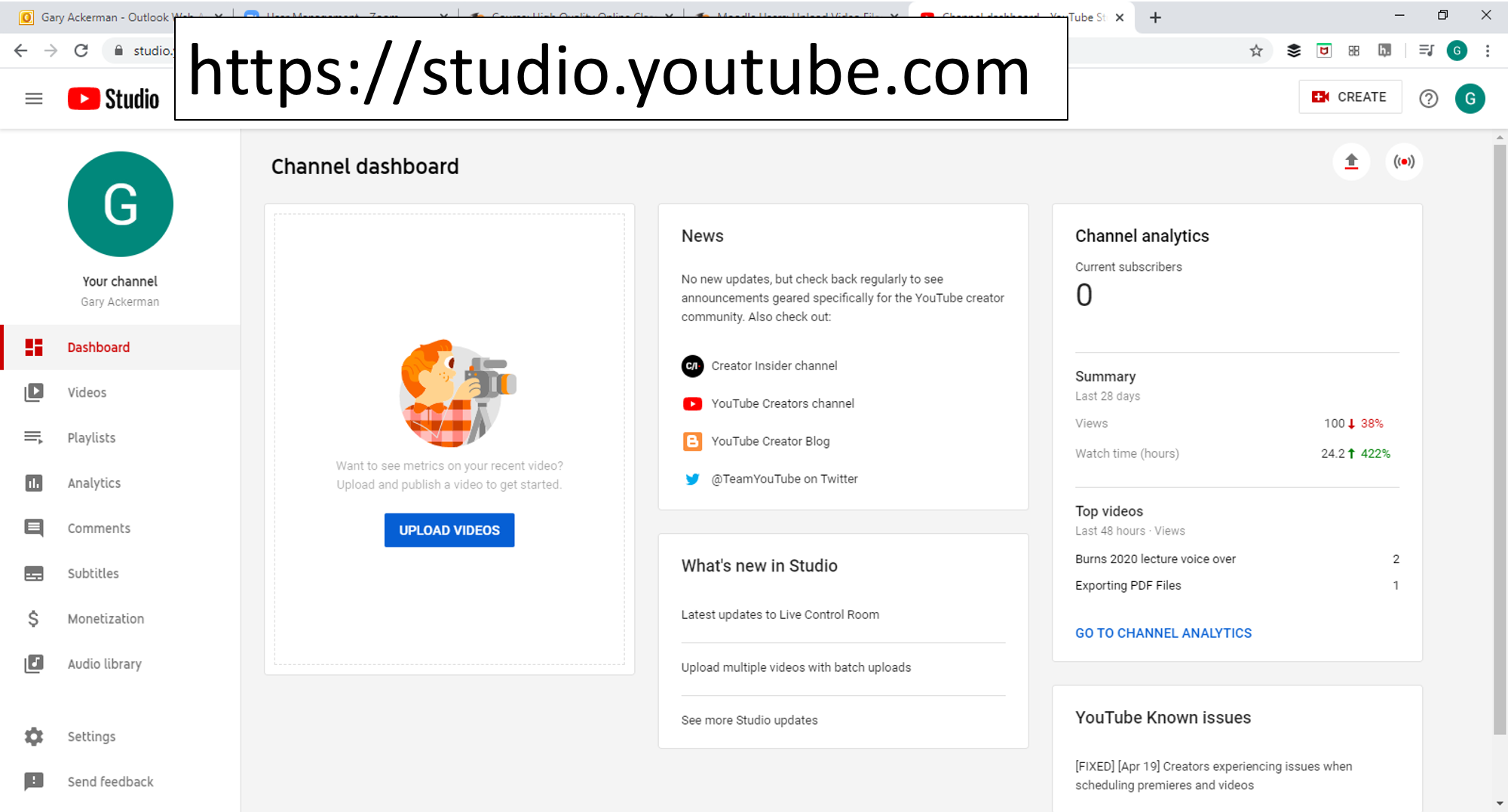
Task: Click the YouTube Studio logo
Action: (113, 98)
